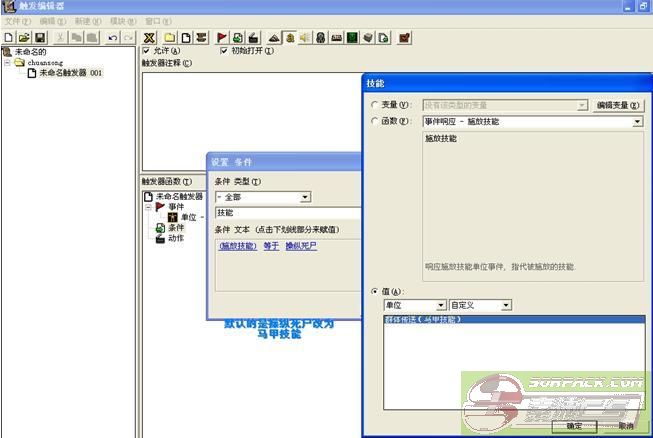653x438 pixels.
Task: Open the 文件 menu
Action: click(x=17, y=21)
